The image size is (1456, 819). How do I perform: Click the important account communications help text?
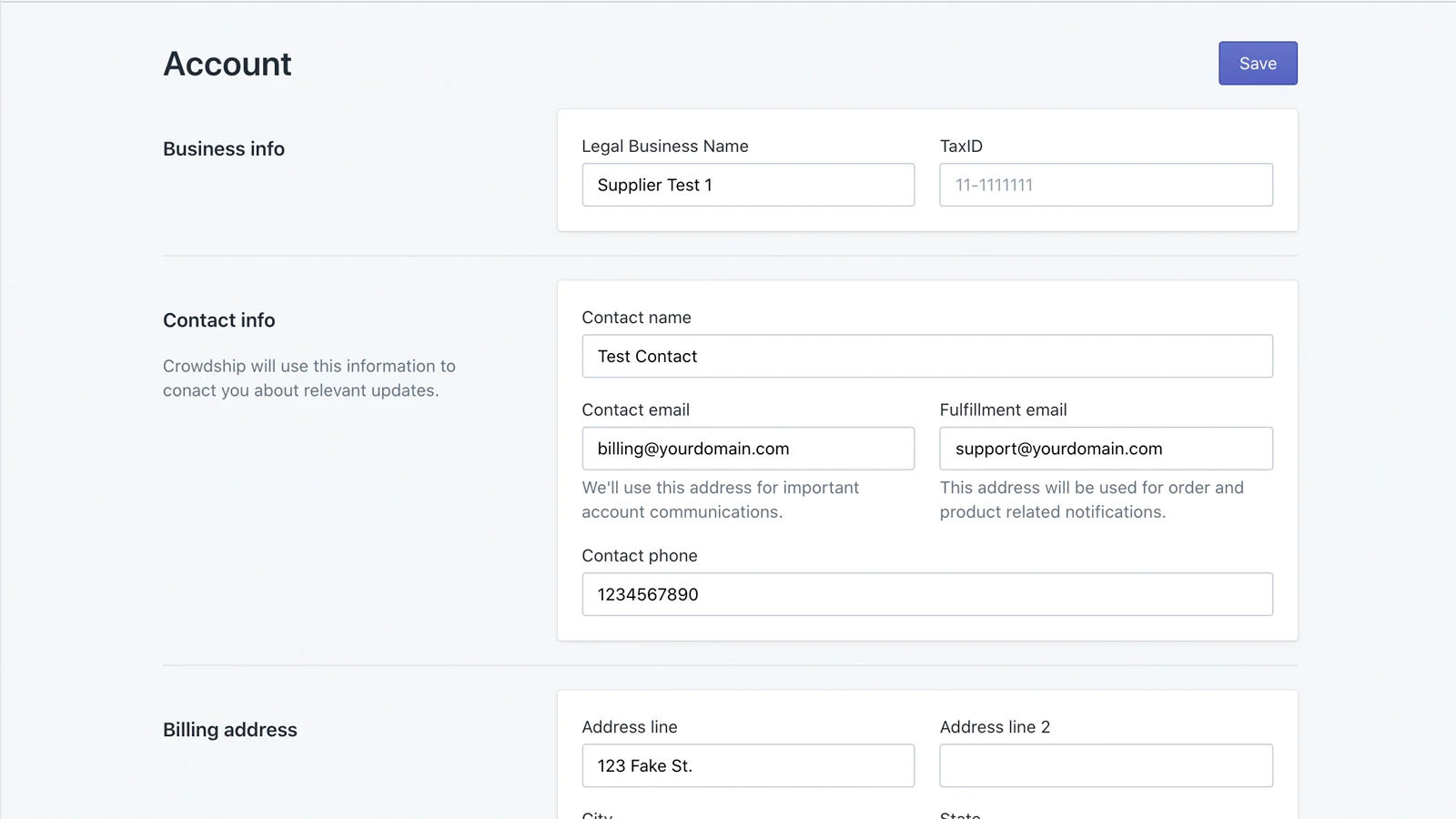point(720,500)
